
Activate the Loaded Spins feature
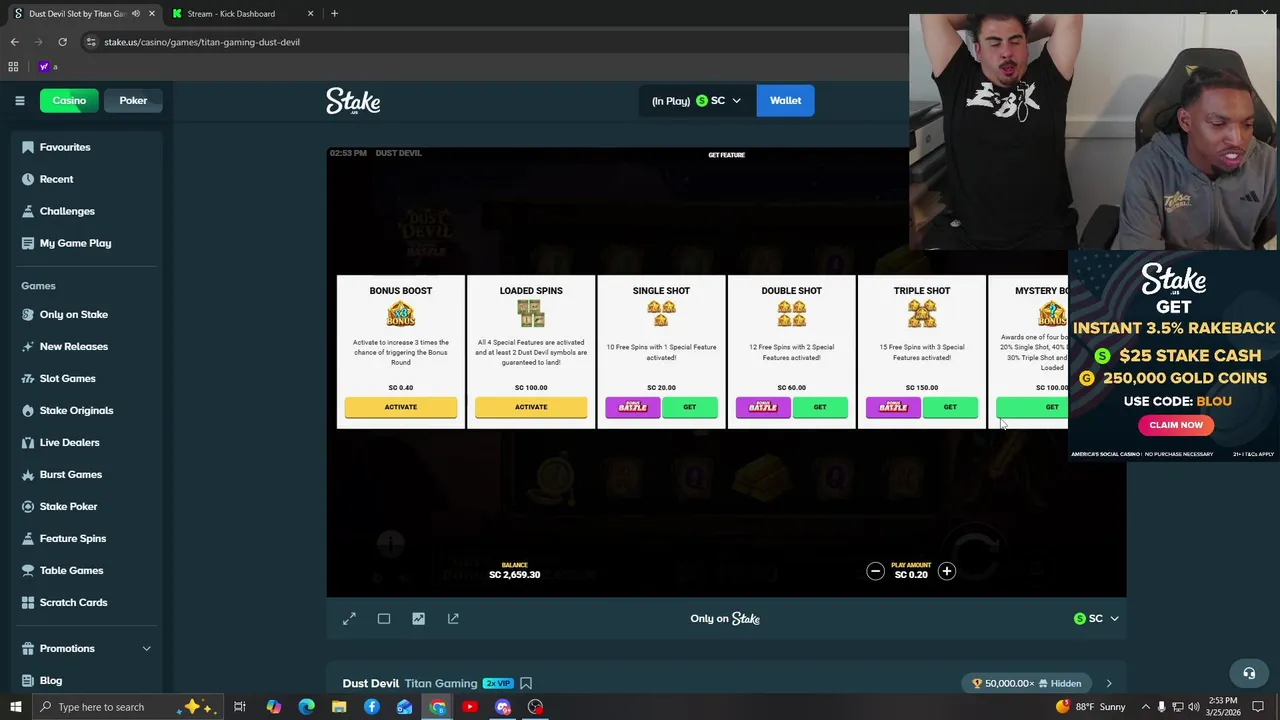point(531,407)
